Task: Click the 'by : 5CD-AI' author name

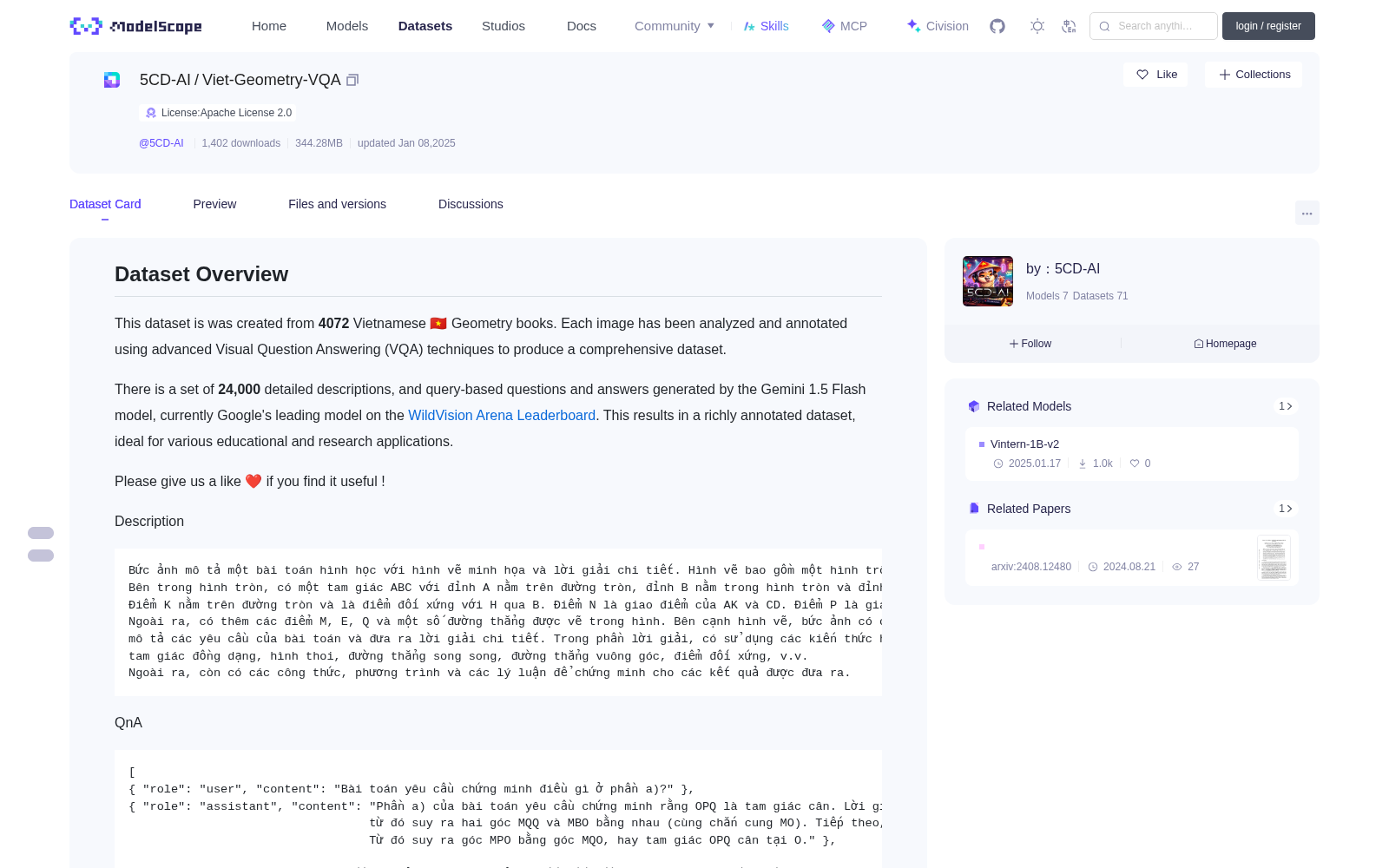Action: click(x=1063, y=269)
